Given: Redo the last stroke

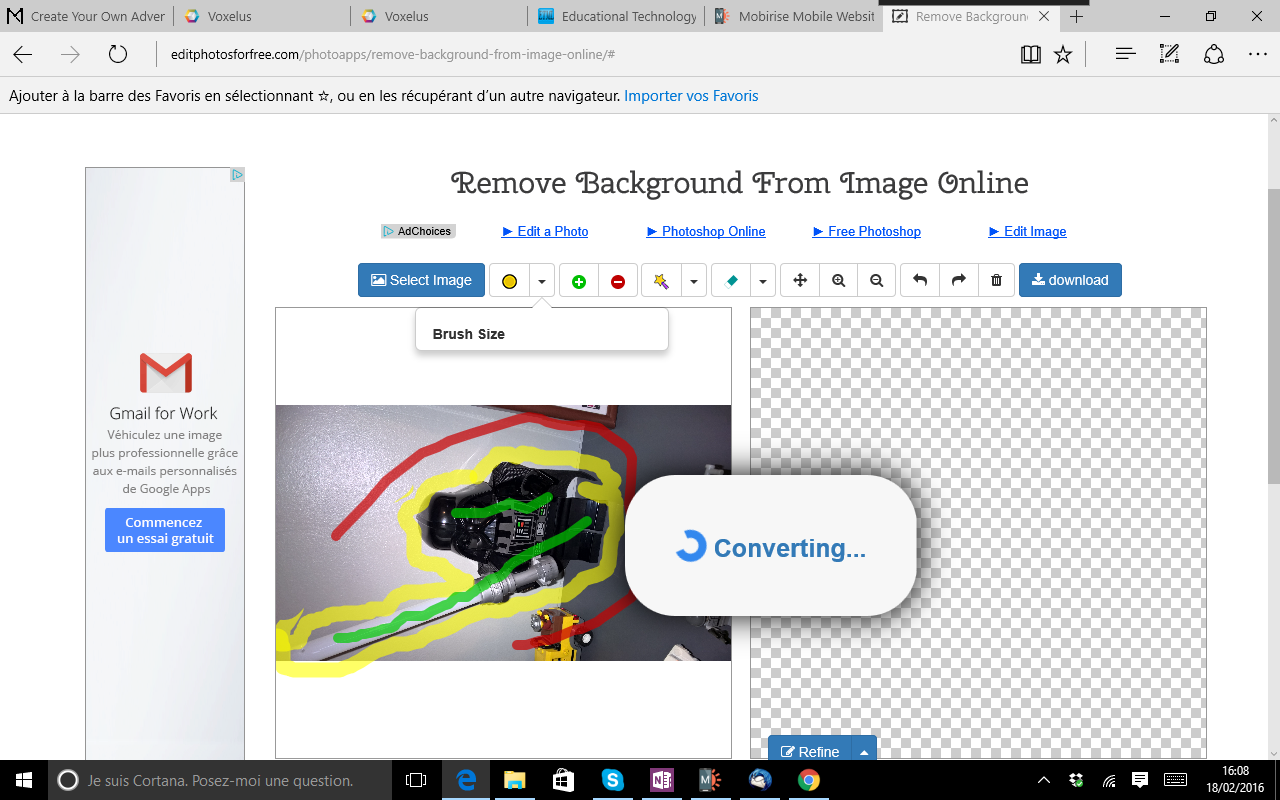Looking at the screenshot, I should click(x=958, y=281).
